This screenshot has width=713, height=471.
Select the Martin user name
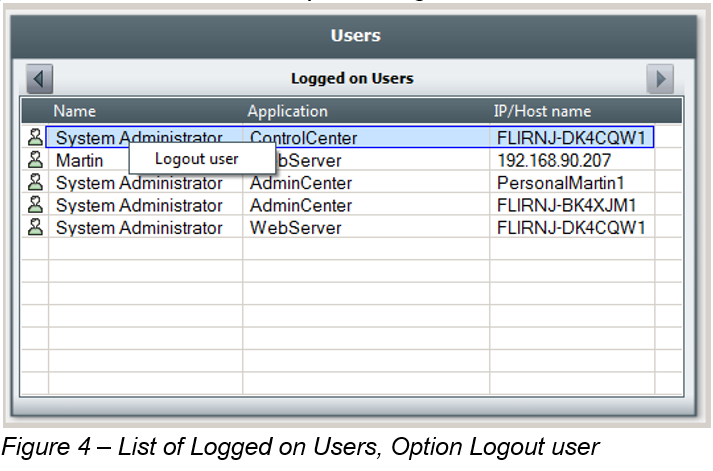[x=79, y=160]
